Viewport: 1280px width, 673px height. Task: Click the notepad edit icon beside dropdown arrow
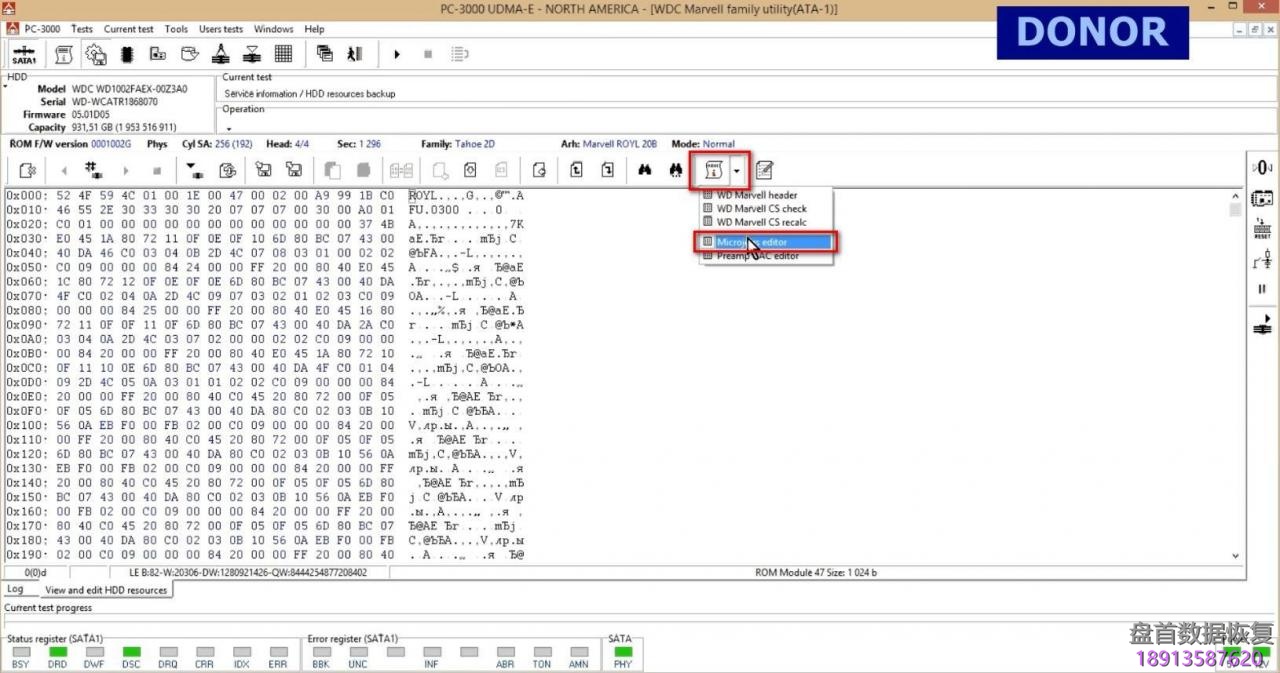pyautogui.click(x=764, y=170)
